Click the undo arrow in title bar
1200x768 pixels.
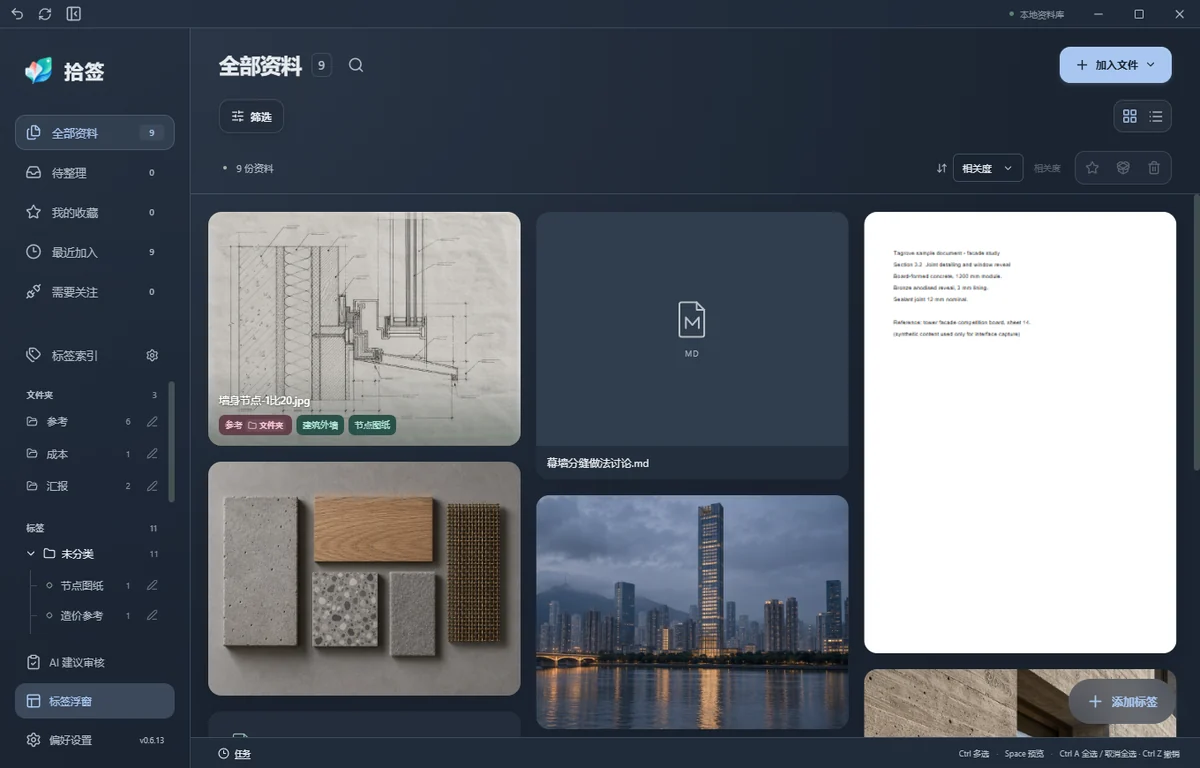[x=17, y=14]
